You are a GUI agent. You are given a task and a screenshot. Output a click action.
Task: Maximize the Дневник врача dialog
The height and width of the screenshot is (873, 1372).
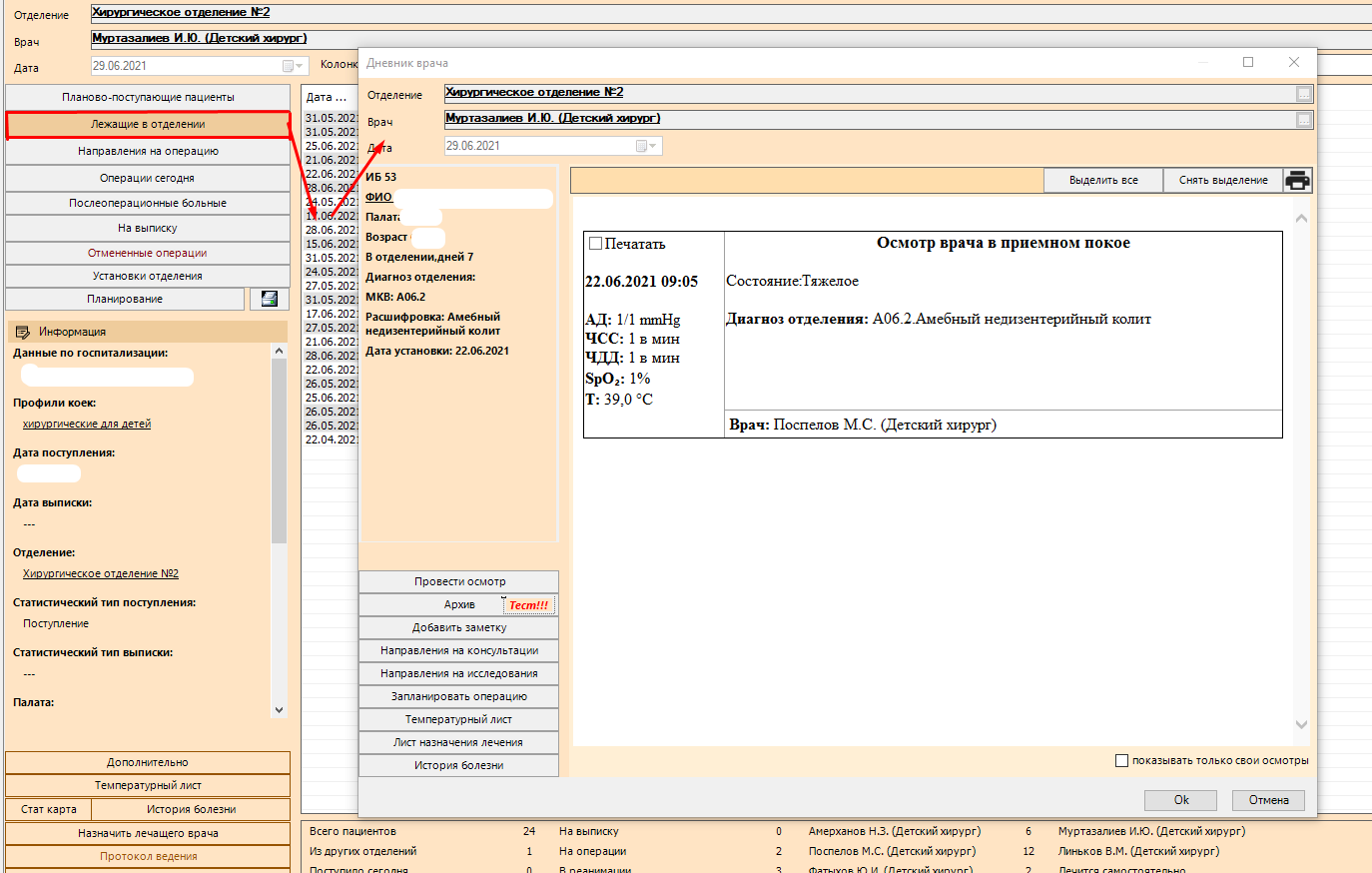coord(1247,62)
